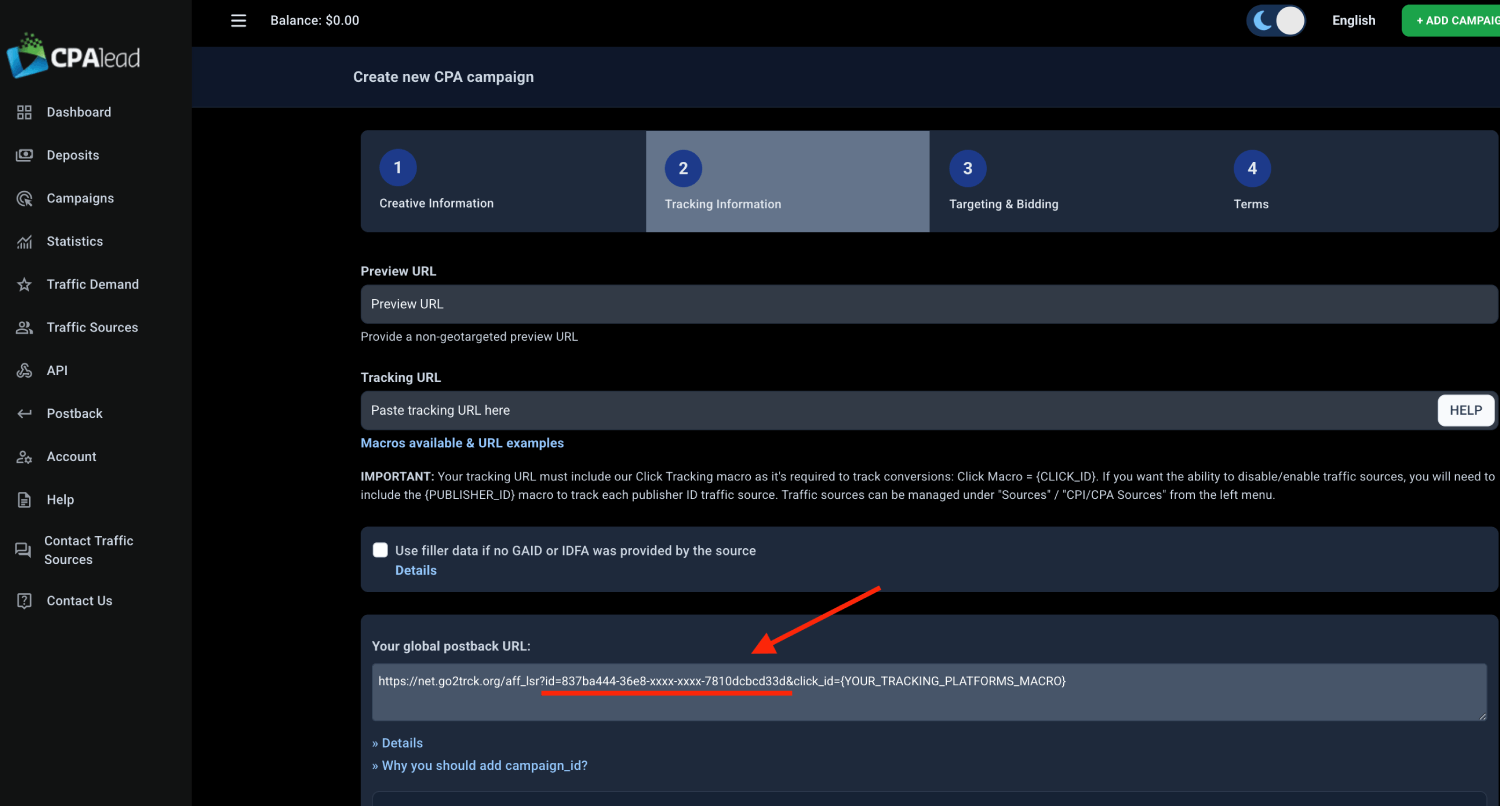Click the Paste tracking URL here field
1500x806 pixels.
(898, 410)
